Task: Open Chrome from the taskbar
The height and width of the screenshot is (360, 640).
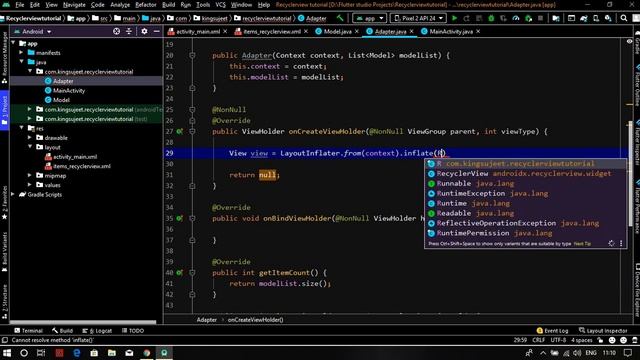Action: (147, 353)
